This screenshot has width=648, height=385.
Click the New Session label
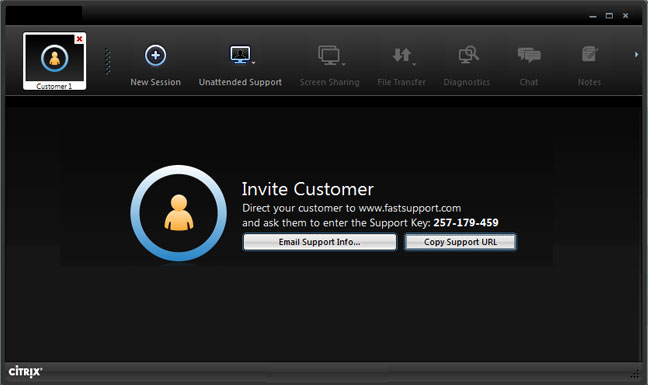(155, 82)
